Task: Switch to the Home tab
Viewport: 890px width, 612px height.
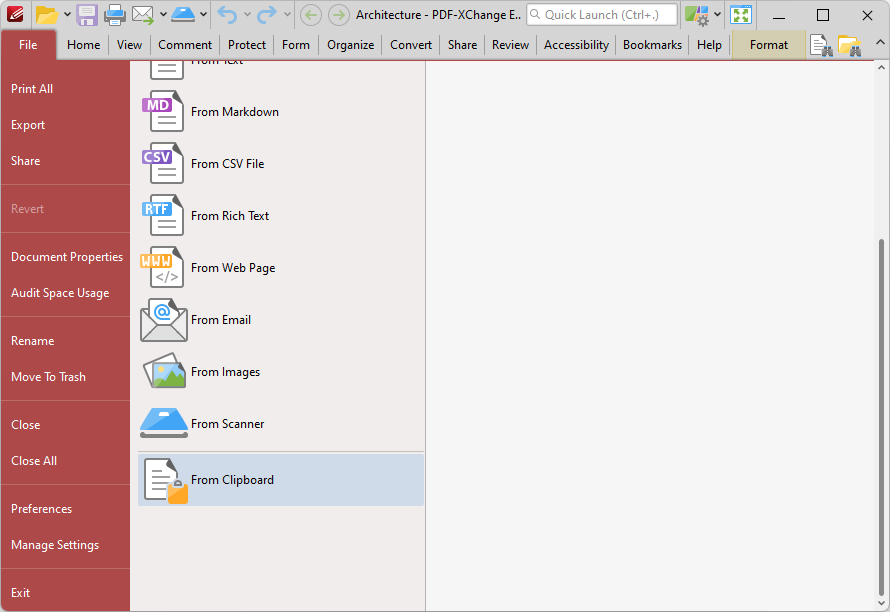Action: pos(83,45)
